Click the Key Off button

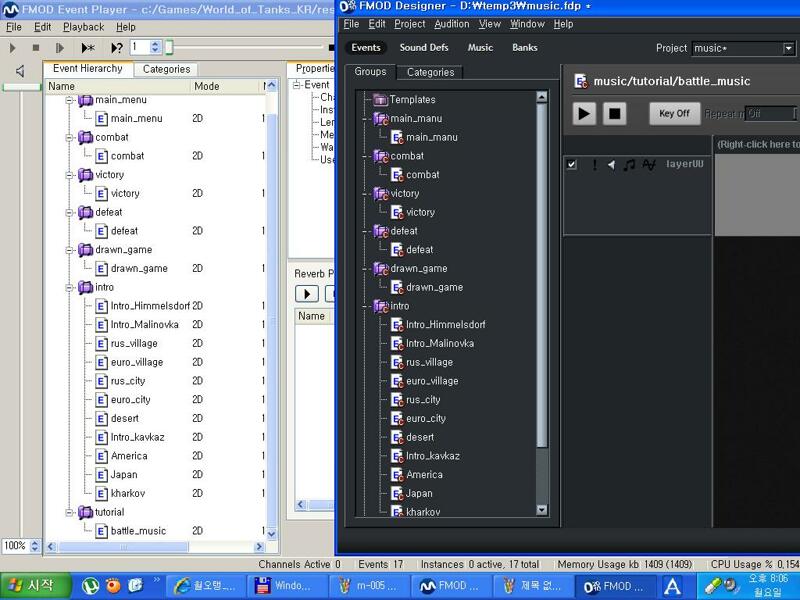(x=674, y=113)
